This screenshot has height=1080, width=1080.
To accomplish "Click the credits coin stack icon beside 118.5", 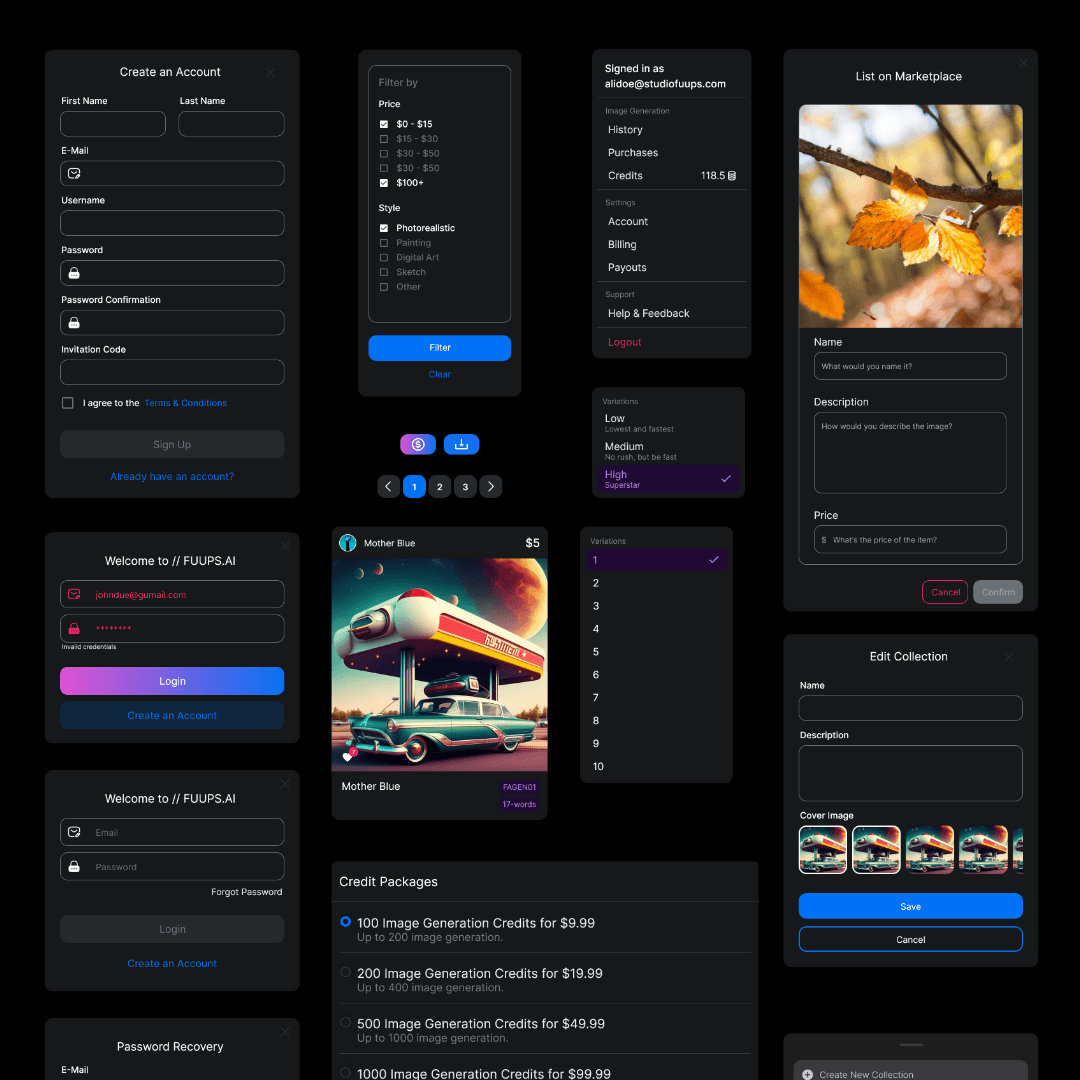I will pyautogui.click(x=732, y=176).
